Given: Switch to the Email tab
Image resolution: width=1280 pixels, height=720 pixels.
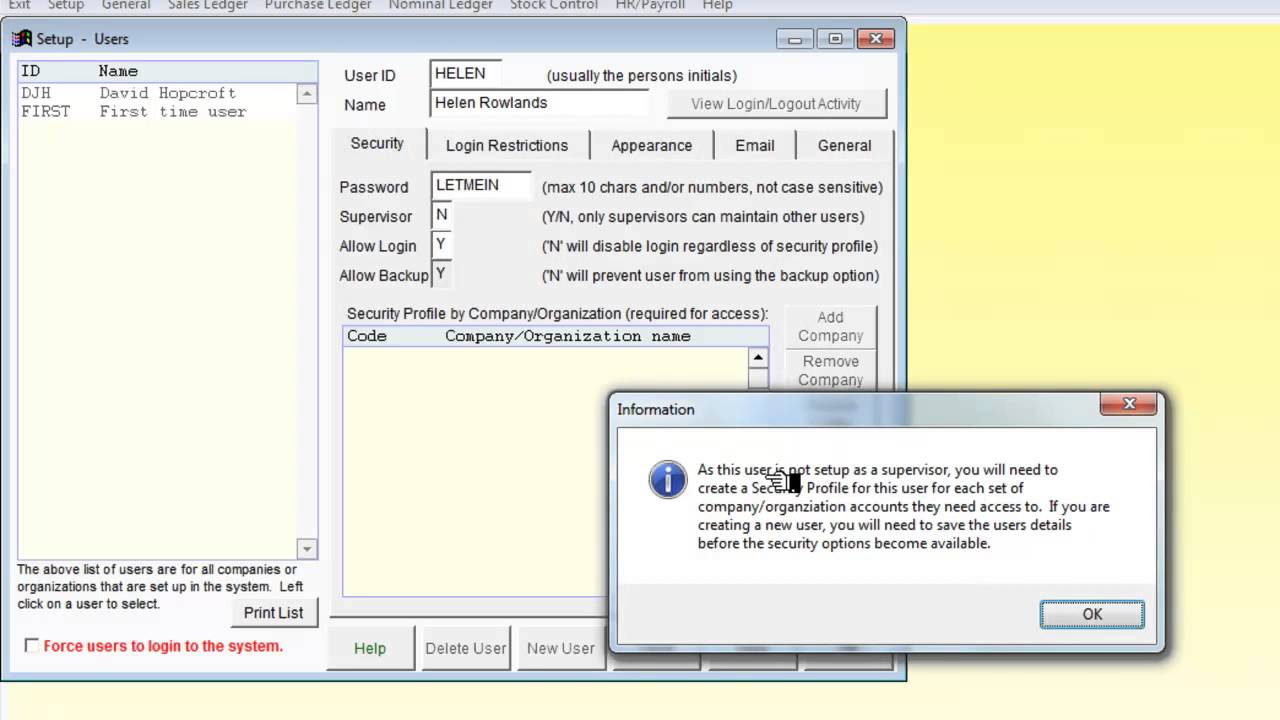Looking at the screenshot, I should (x=755, y=145).
